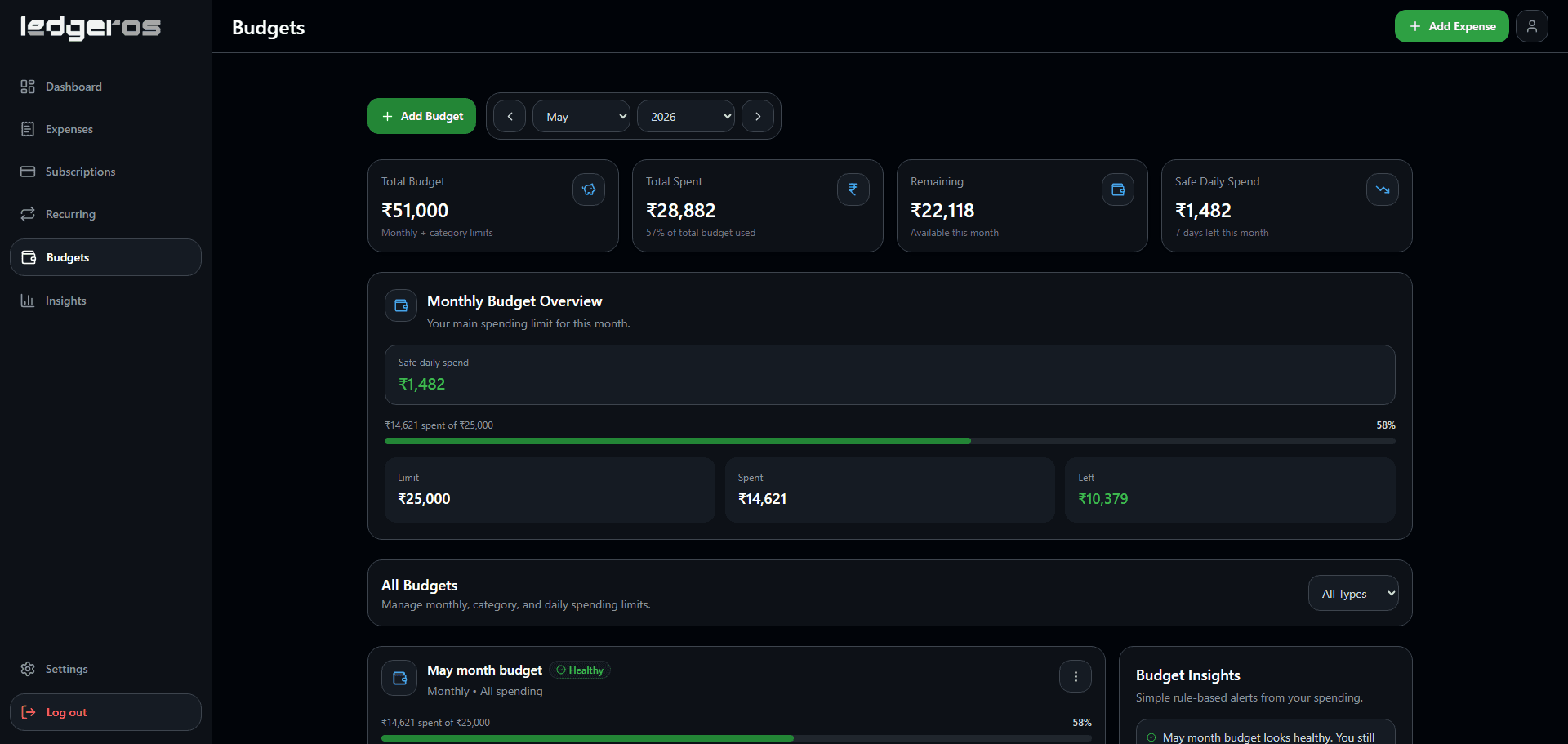Click the Monthly Budget Overview wallet icon
This screenshot has width=1568, height=744.
point(401,305)
